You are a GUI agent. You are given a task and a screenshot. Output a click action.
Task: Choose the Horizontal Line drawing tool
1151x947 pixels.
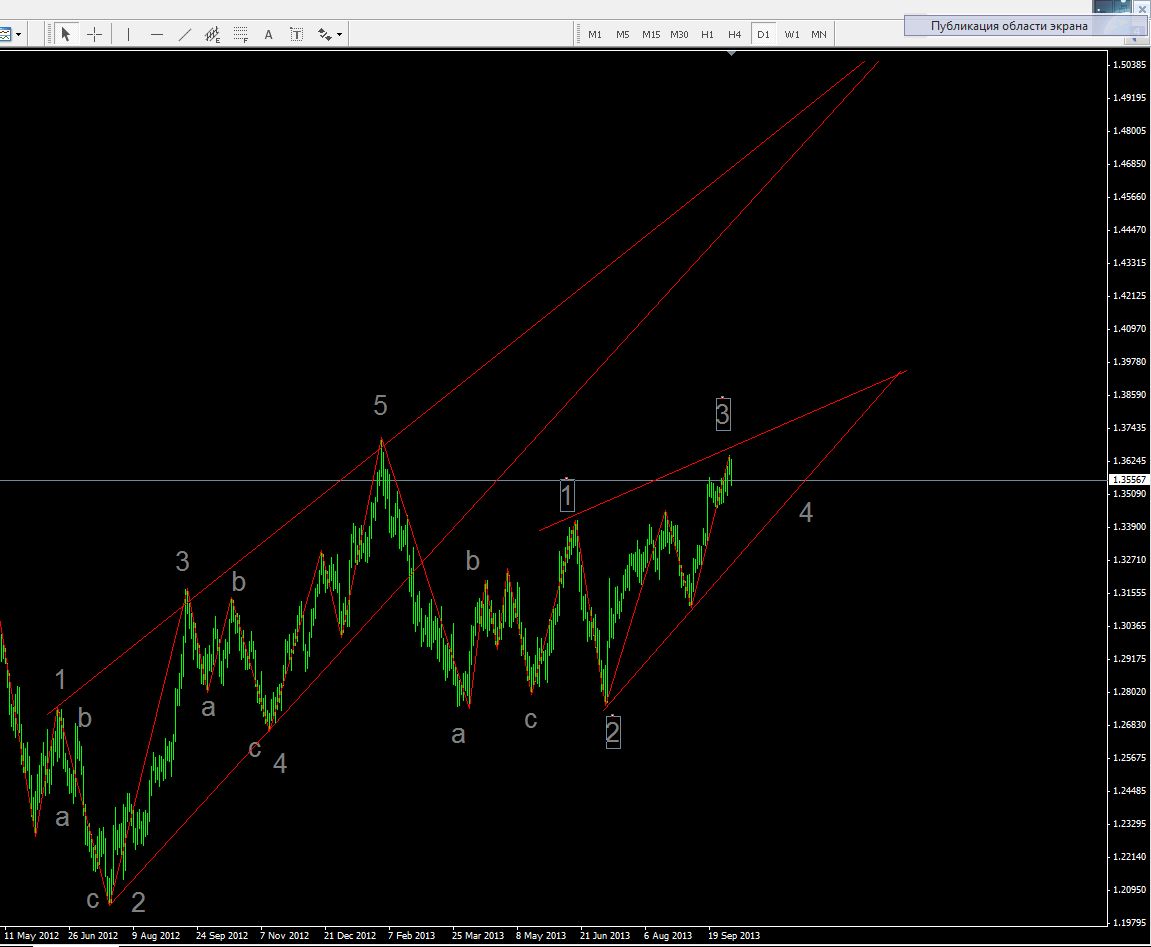(156, 34)
